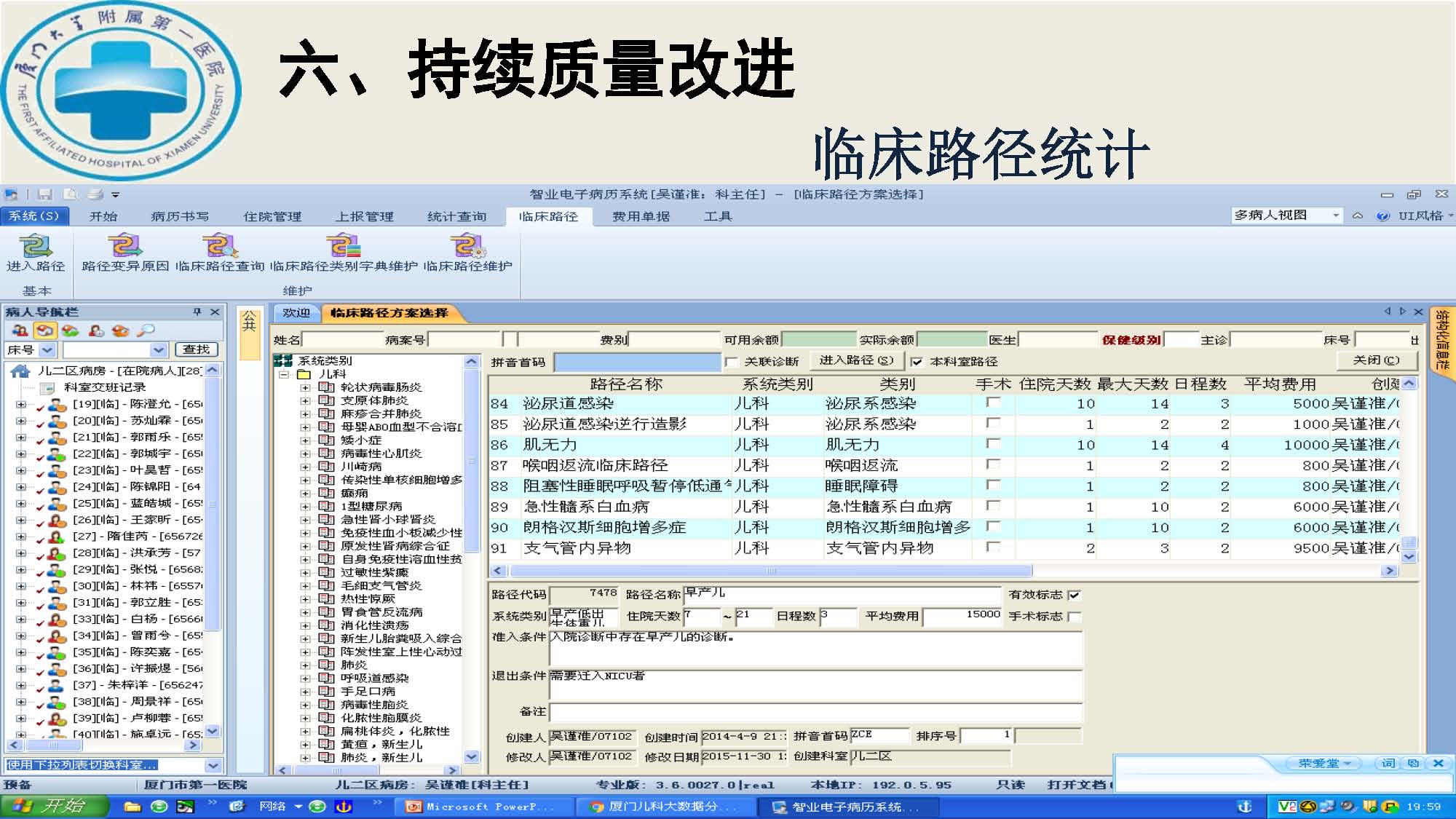Check 手术 box for row 86 肌无力

click(x=992, y=444)
